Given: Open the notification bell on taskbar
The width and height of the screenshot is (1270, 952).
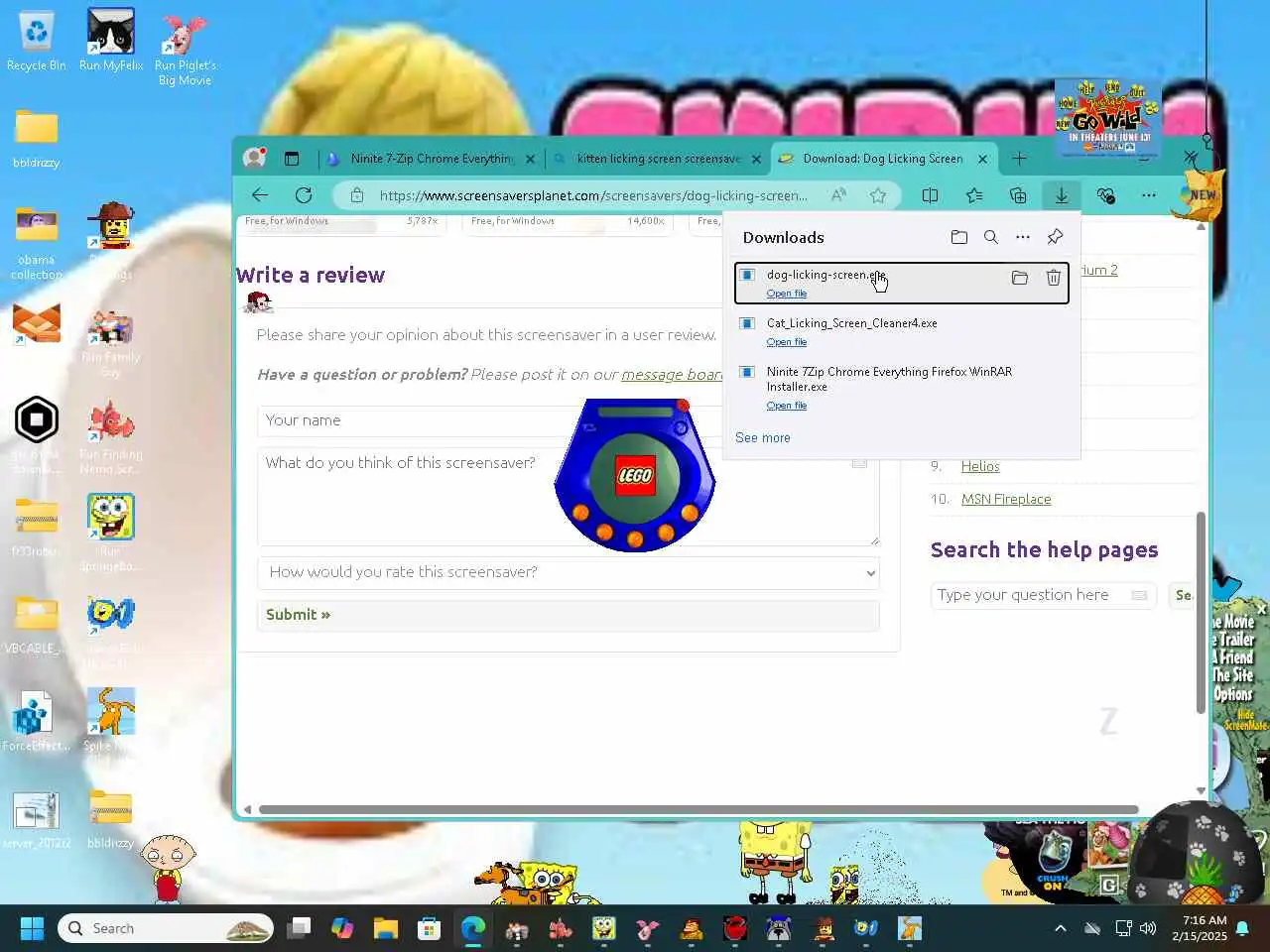Looking at the screenshot, I should point(1241,928).
